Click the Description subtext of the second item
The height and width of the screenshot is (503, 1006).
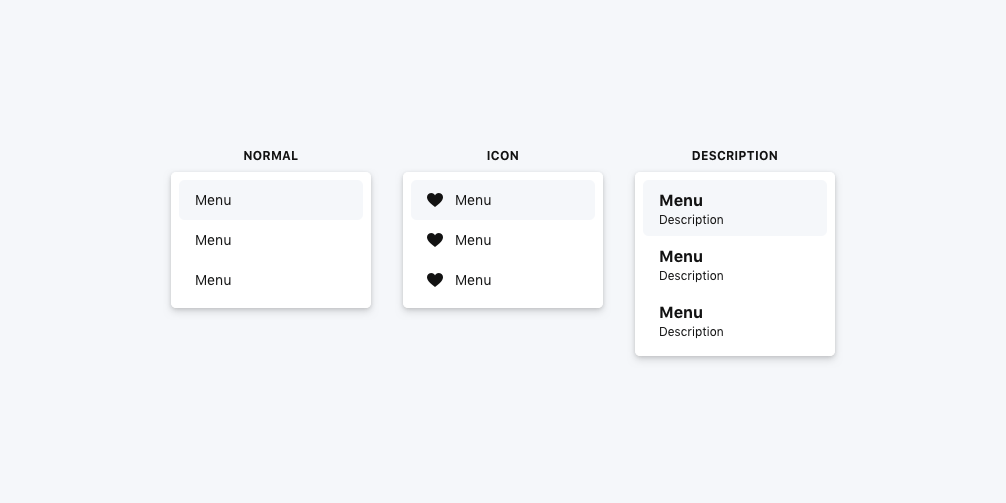click(691, 276)
